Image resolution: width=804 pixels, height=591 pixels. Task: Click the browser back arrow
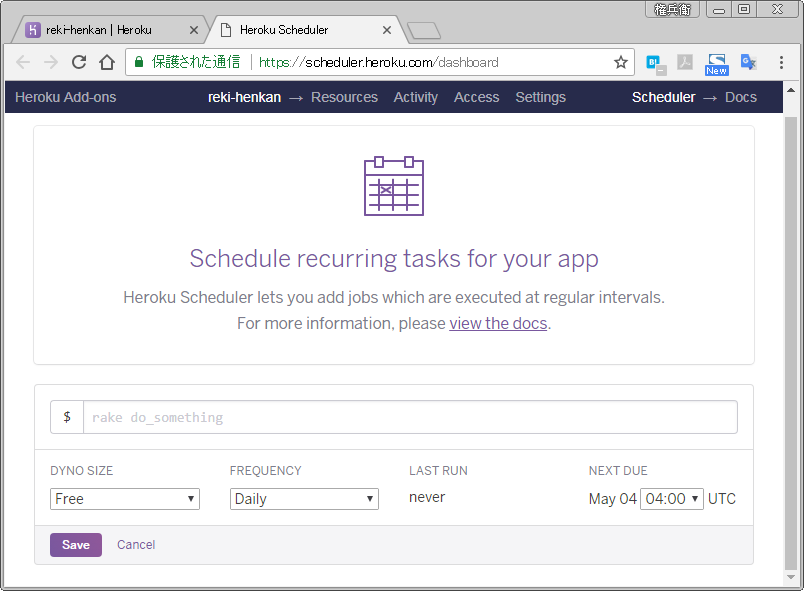tap(23, 63)
